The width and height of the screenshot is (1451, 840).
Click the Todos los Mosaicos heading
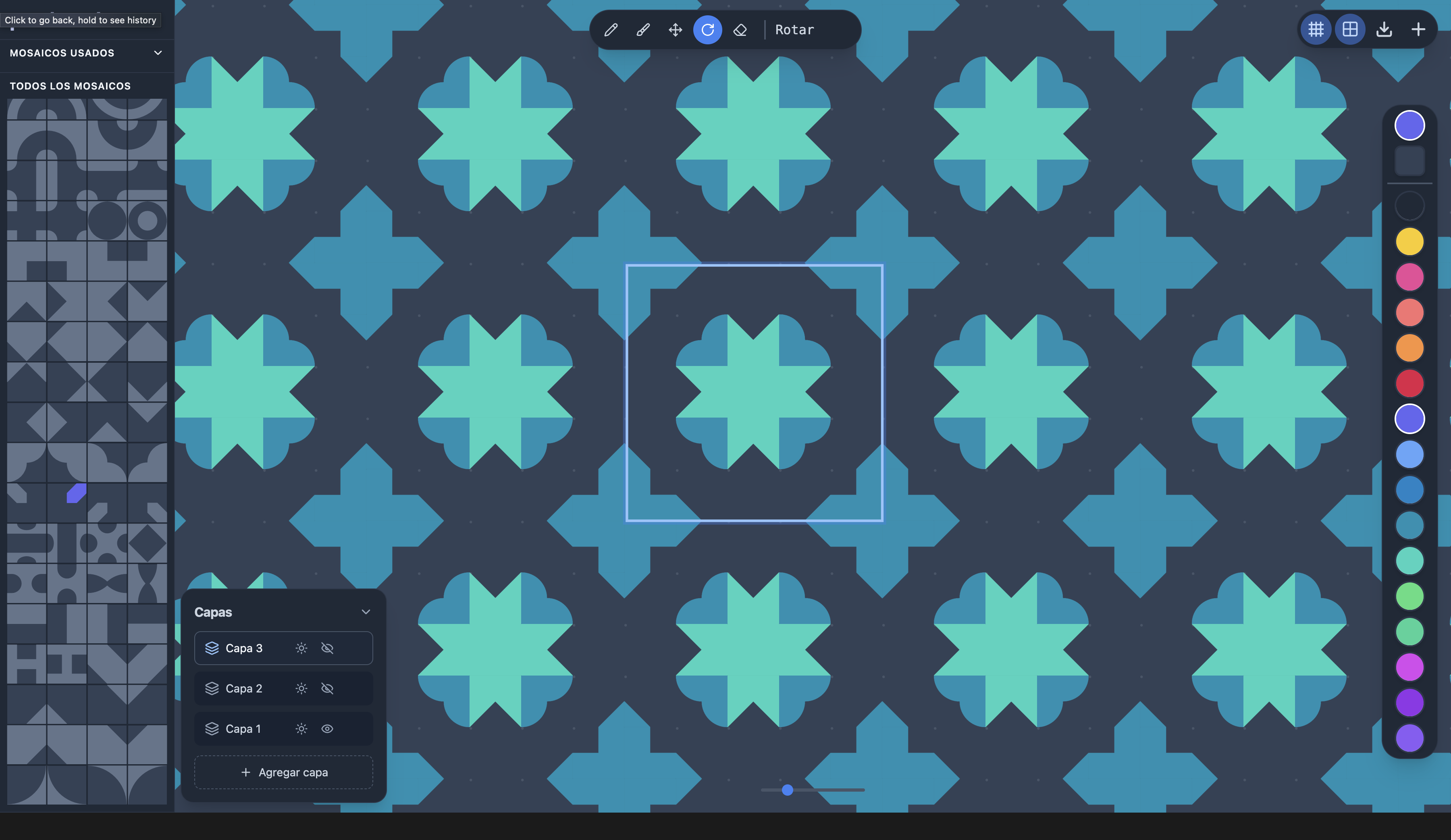click(70, 86)
